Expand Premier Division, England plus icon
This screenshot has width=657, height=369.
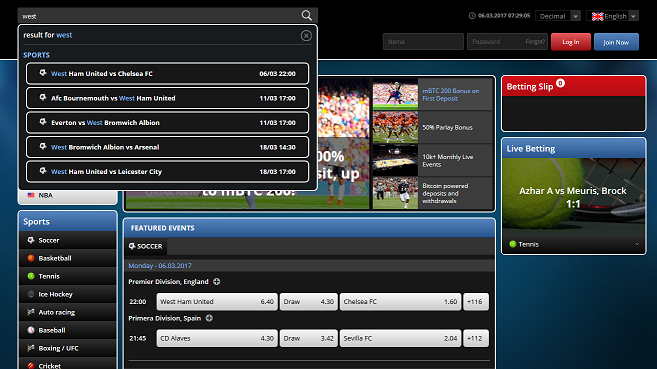pyautogui.click(x=217, y=281)
